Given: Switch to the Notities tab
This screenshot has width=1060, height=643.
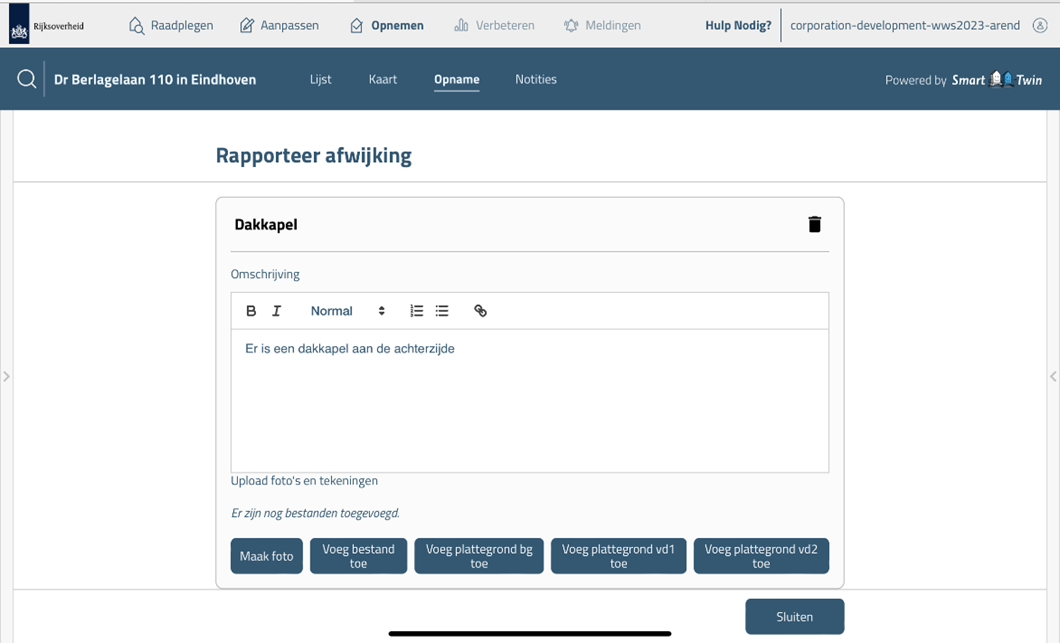Looking at the screenshot, I should (536, 79).
